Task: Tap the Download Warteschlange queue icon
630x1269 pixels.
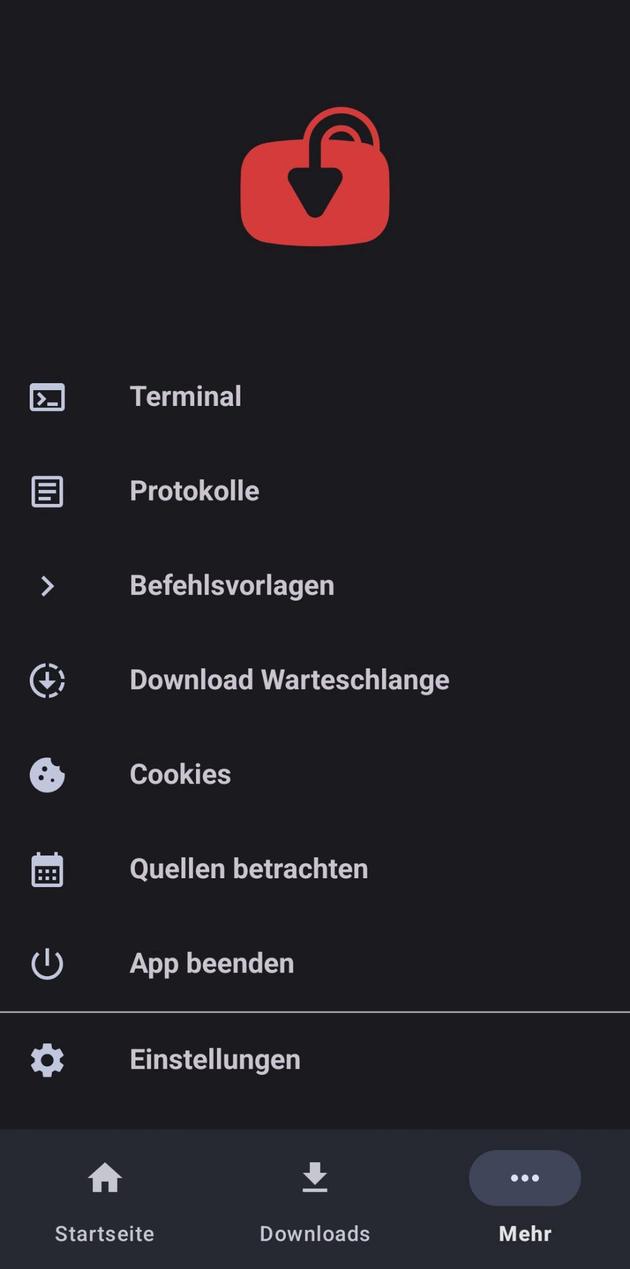Action: point(47,680)
